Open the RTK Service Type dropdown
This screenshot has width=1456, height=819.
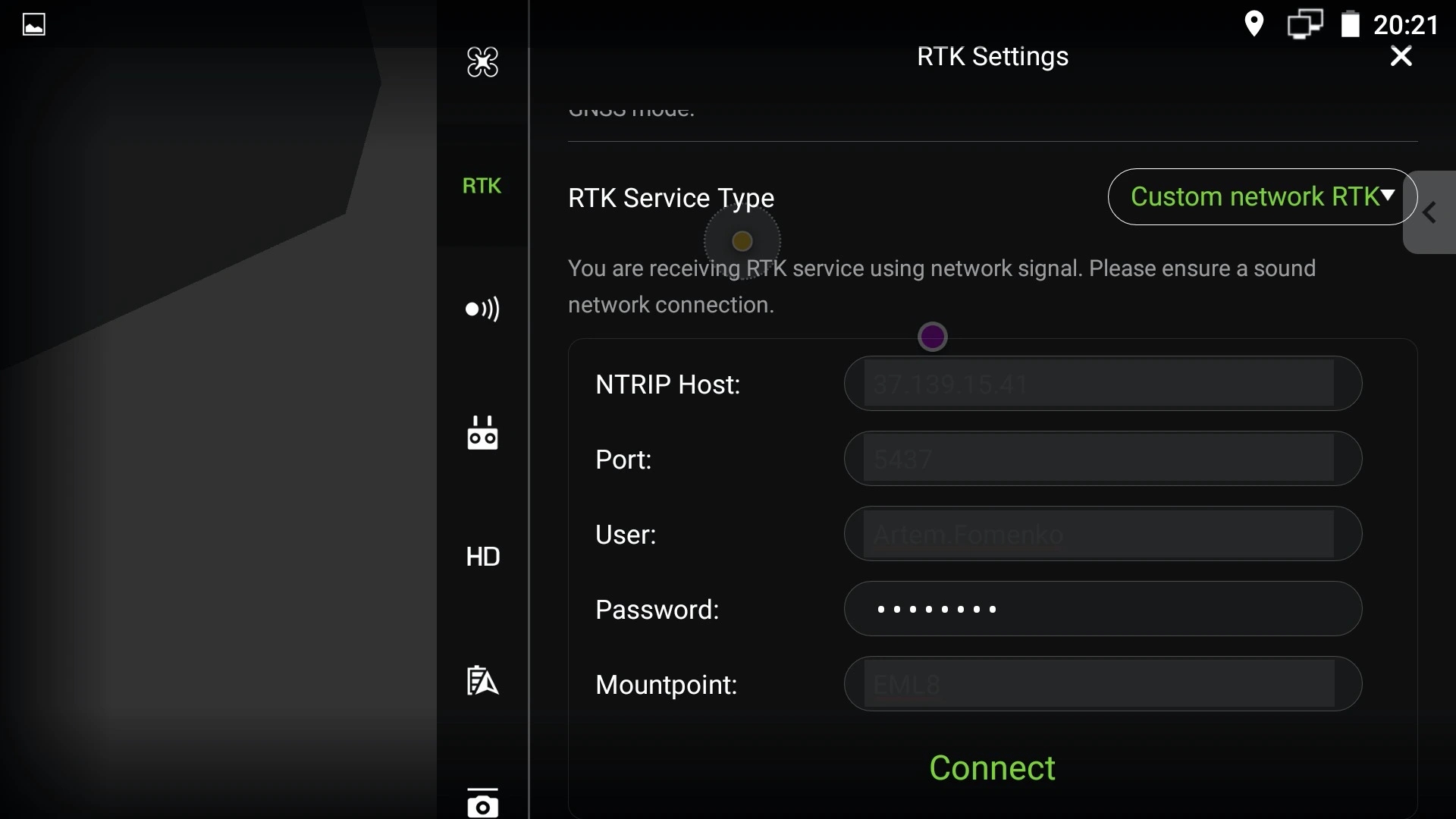1259,196
